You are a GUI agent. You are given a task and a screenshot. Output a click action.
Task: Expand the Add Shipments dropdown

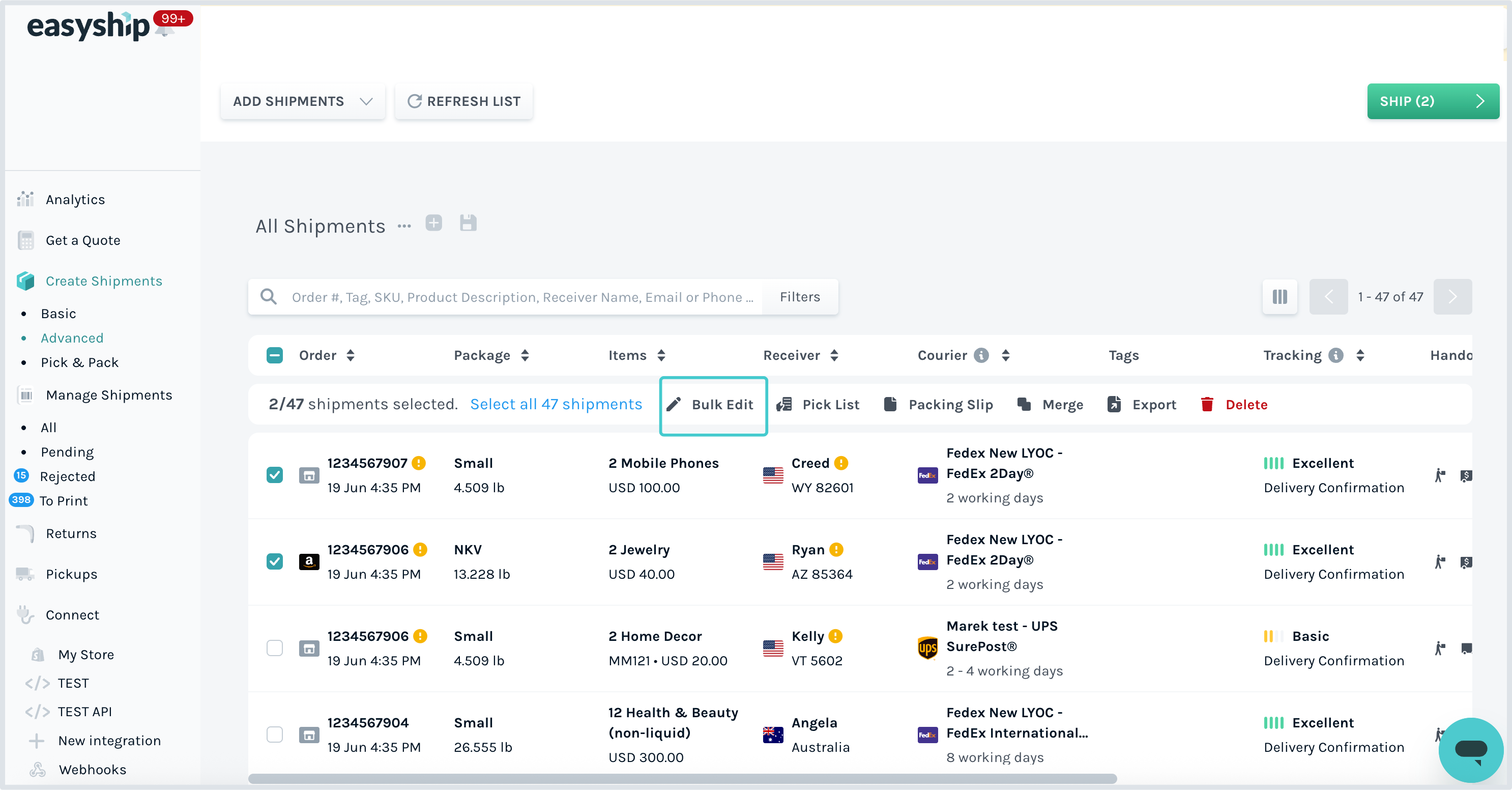303,102
